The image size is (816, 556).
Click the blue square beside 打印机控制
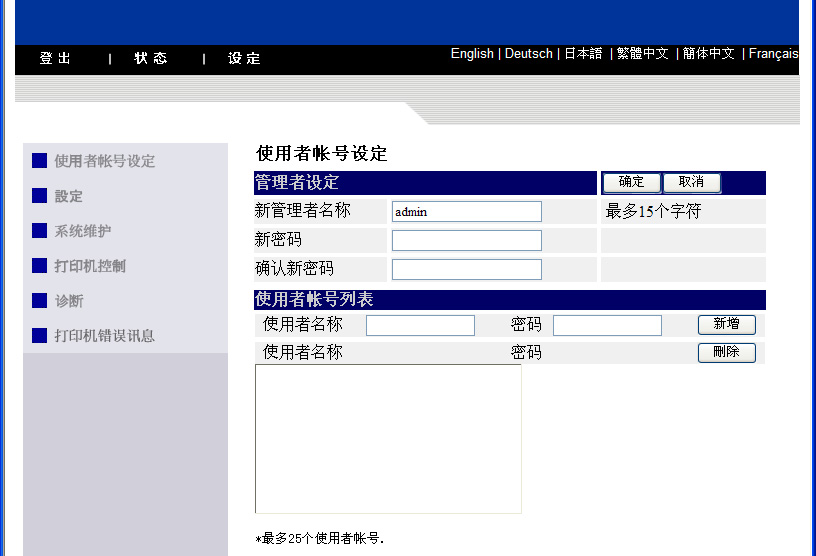click(40, 266)
